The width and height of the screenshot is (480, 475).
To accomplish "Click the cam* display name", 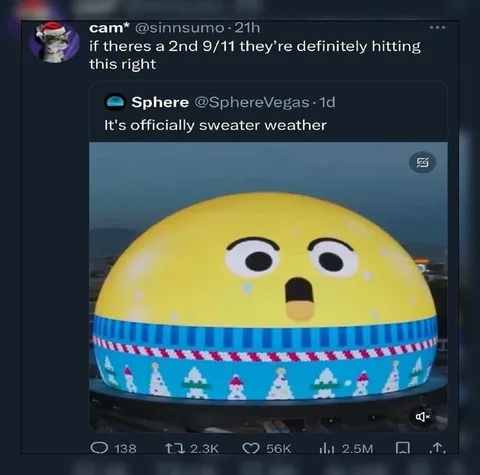I will pos(109,28).
